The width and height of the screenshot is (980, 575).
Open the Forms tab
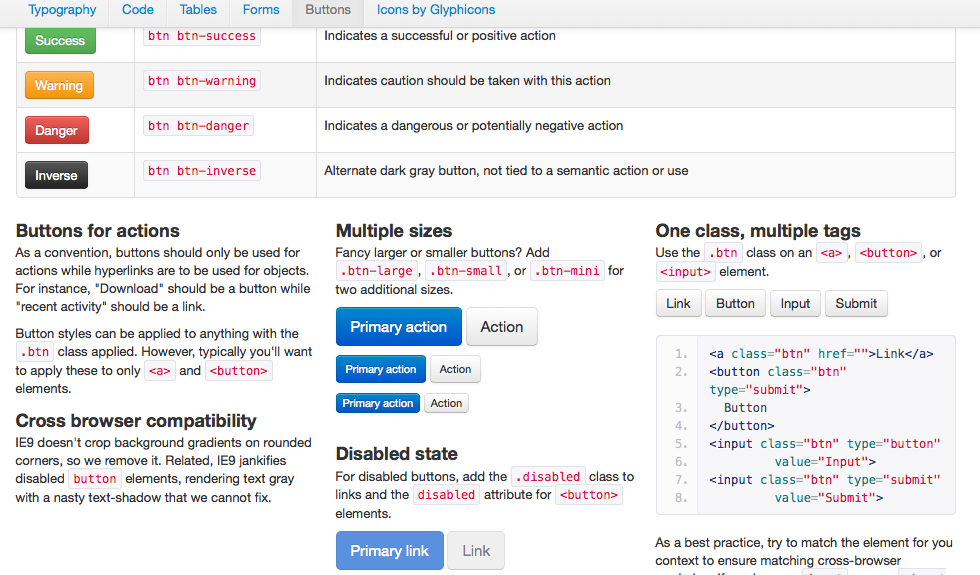(x=261, y=10)
